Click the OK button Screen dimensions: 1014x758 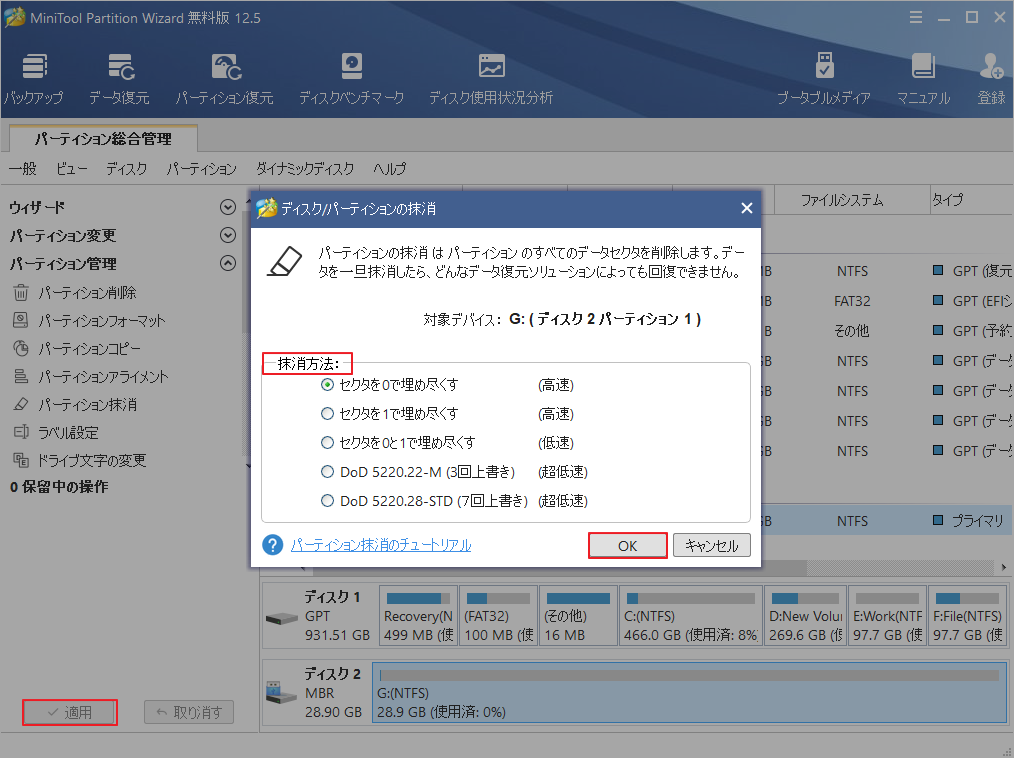tap(627, 545)
